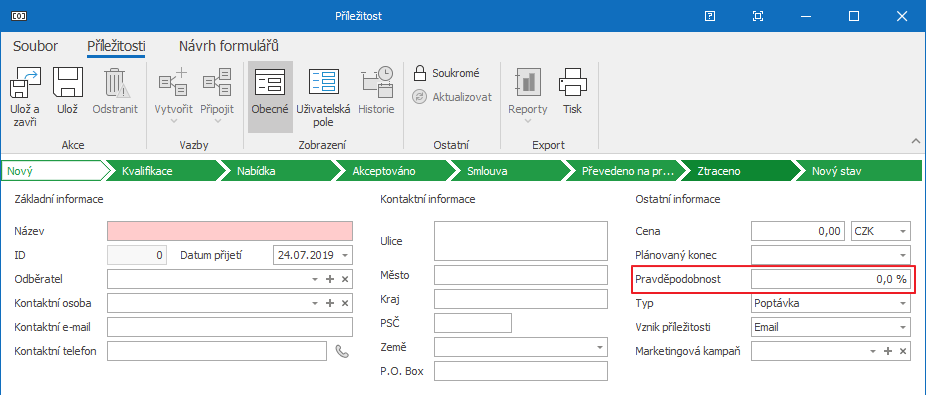Click the Ulož a zavři save-and-close icon
Image resolution: width=926 pixels, height=395 pixels.
(25, 82)
